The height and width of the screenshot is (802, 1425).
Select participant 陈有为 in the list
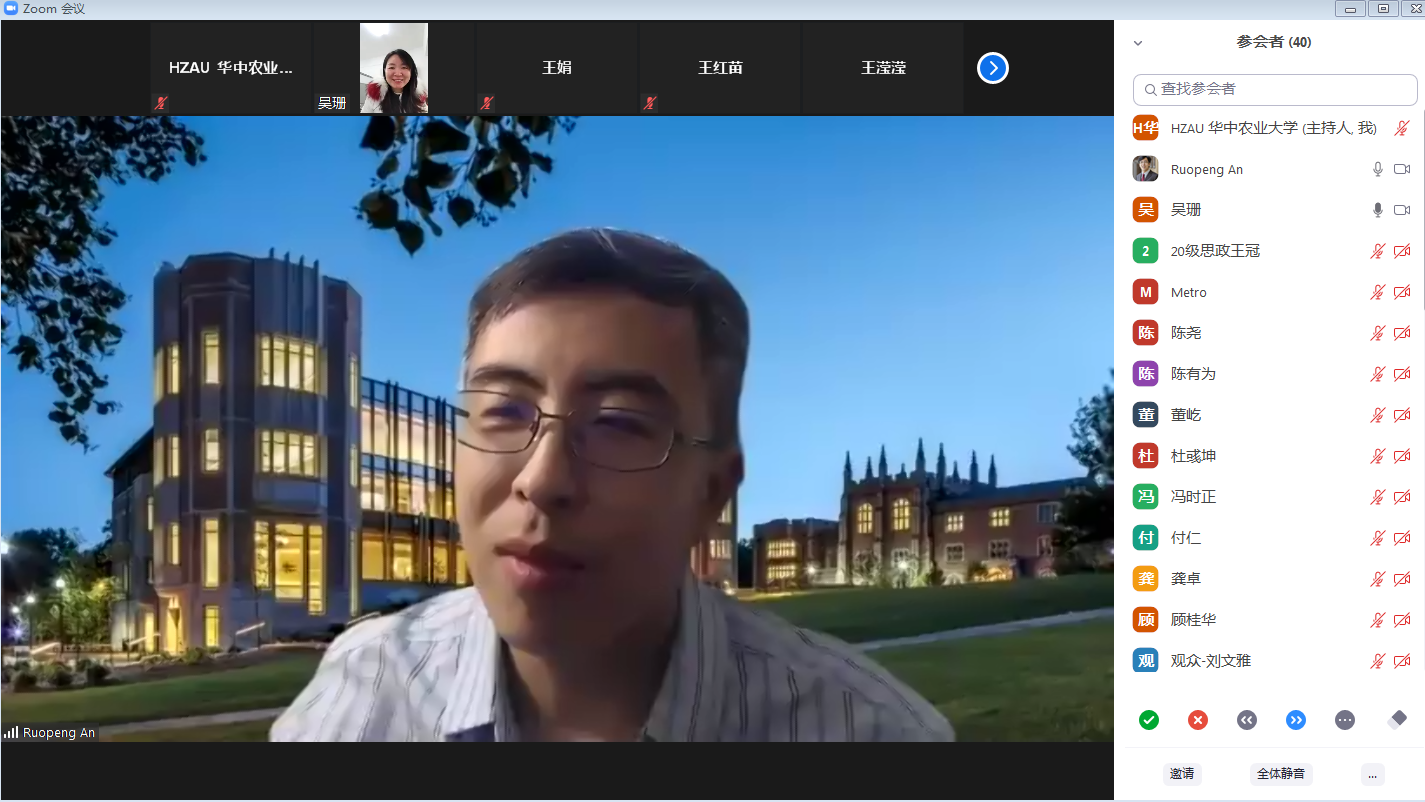coord(1193,374)
